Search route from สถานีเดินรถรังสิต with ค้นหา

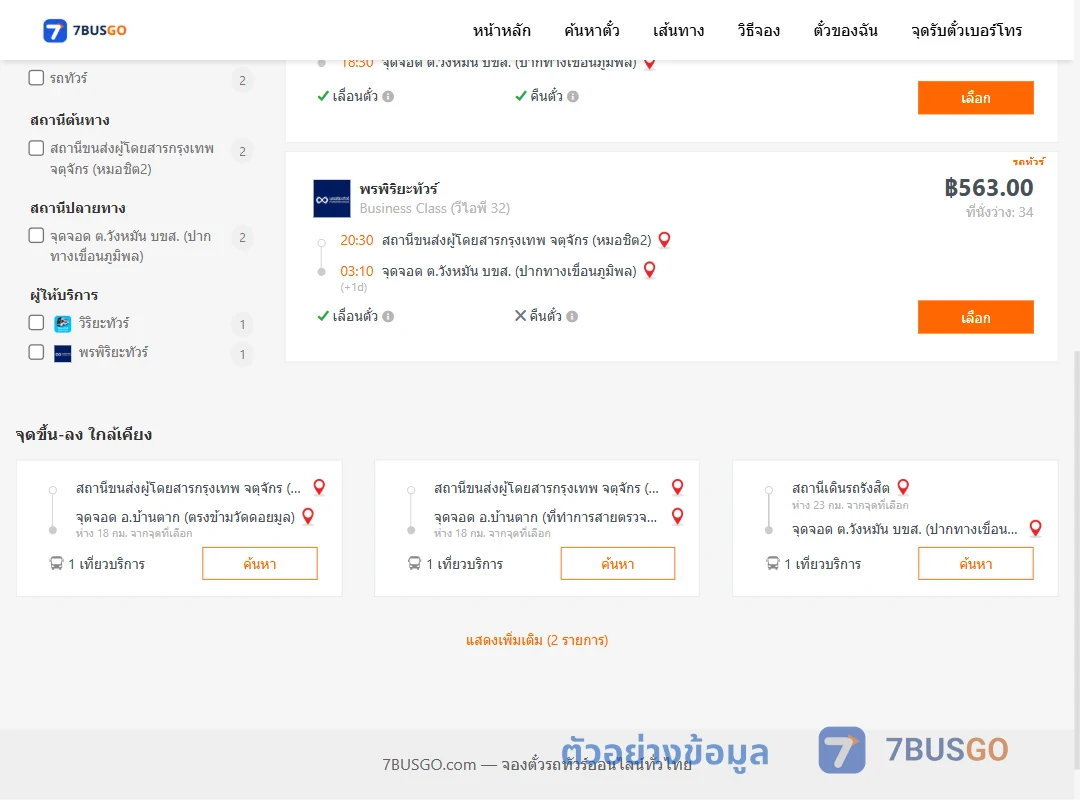click(975, 564)
